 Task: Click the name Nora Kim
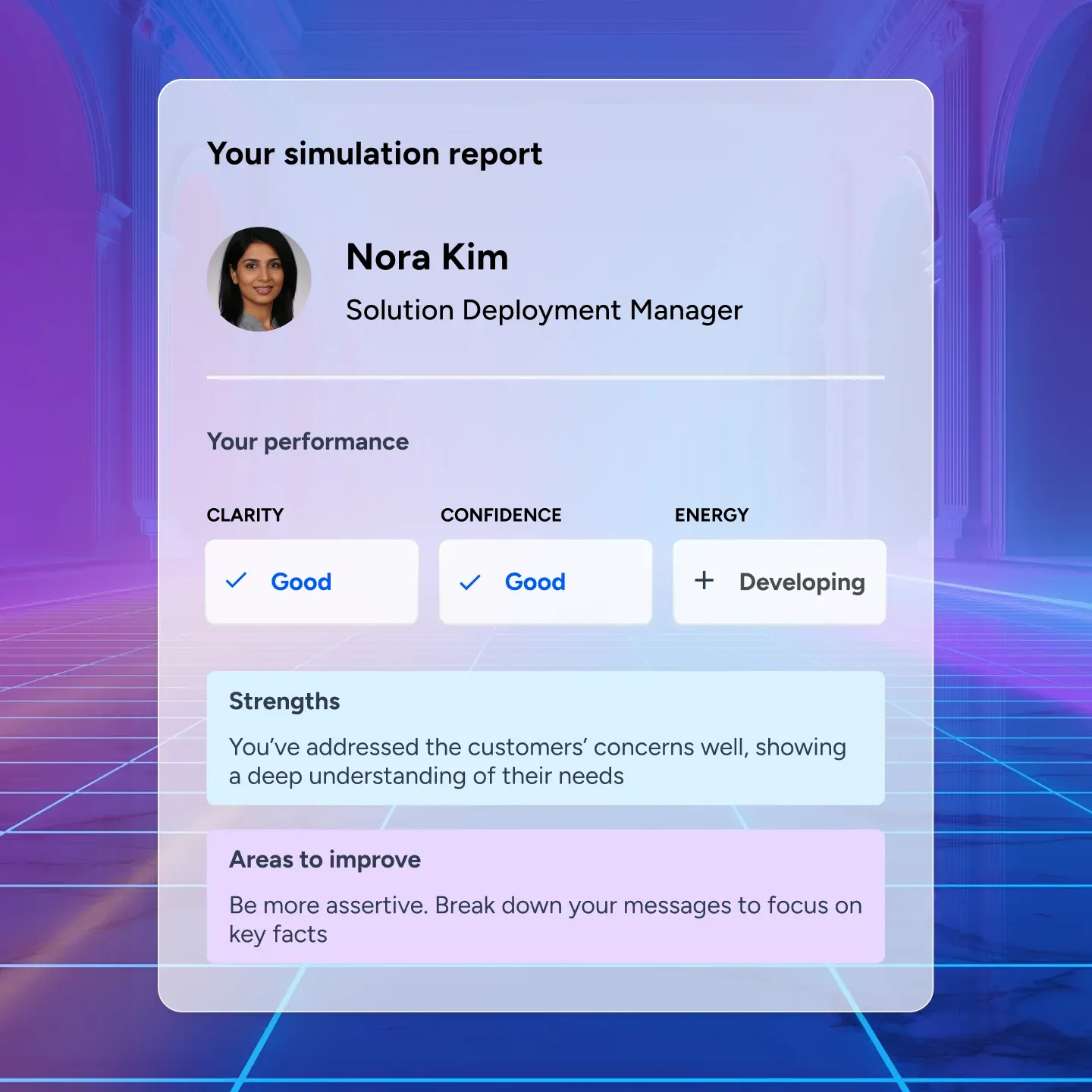tap(427, 257)
